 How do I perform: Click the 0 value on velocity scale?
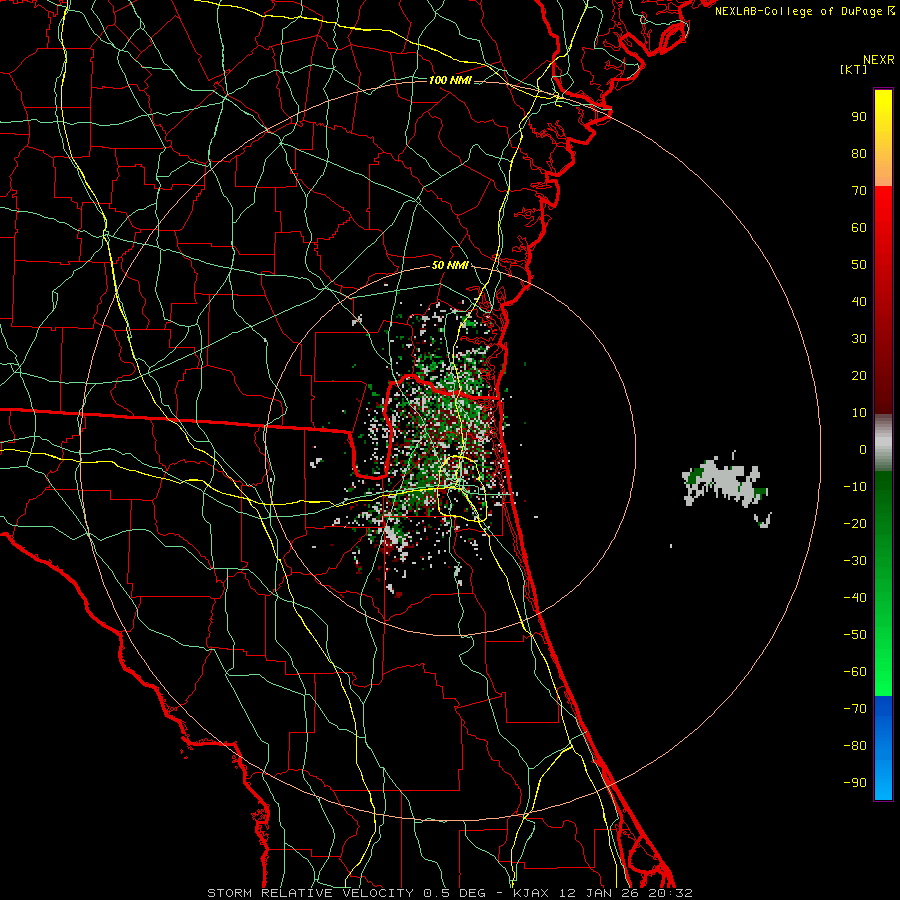pos(863,449)
